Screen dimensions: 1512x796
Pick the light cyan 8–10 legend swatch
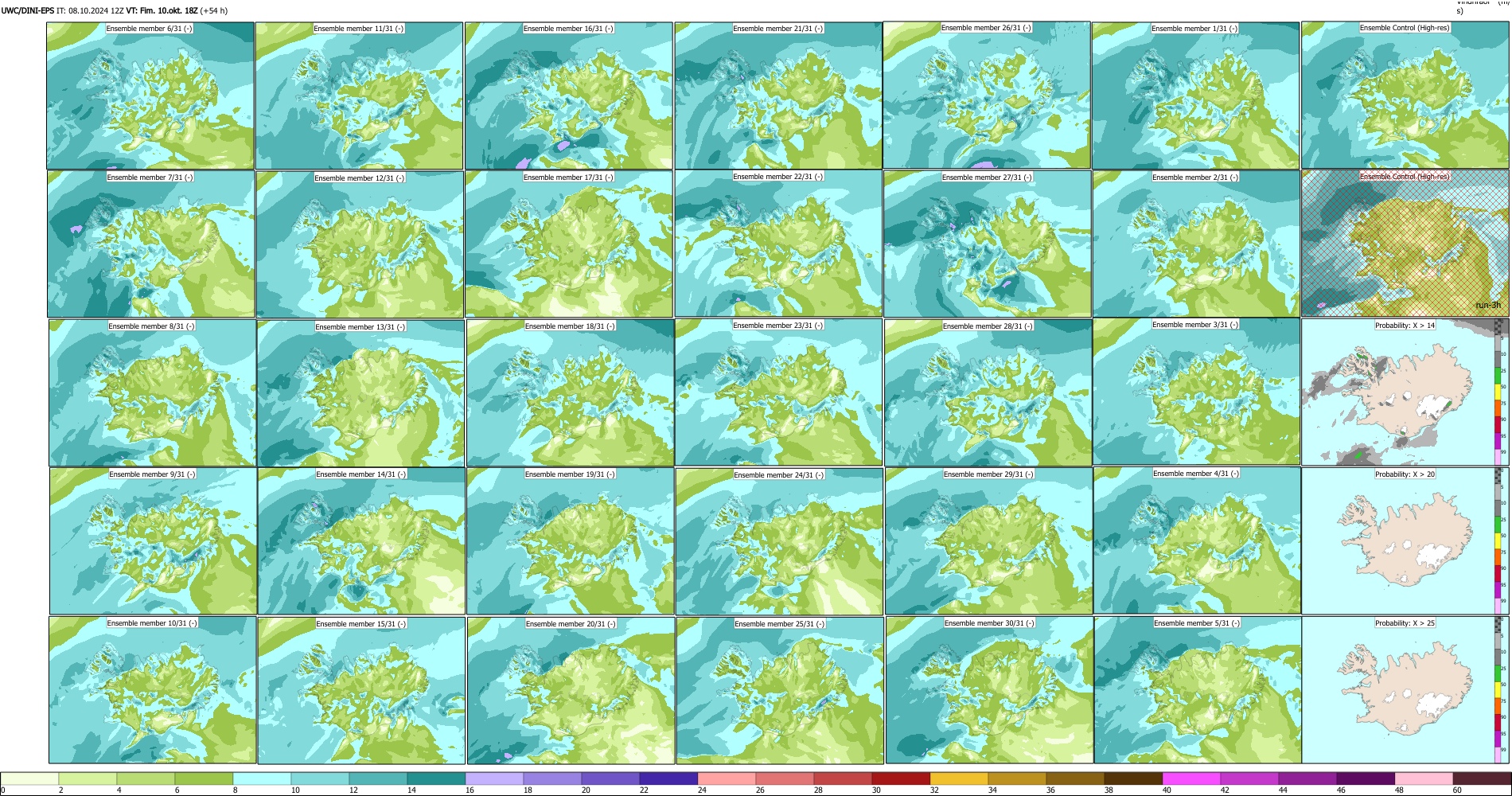262,778
